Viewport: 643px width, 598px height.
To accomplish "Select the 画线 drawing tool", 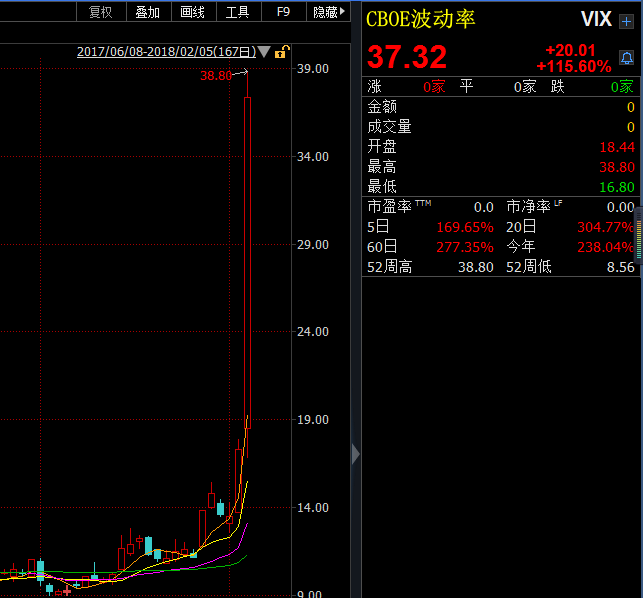I will 192,12.
